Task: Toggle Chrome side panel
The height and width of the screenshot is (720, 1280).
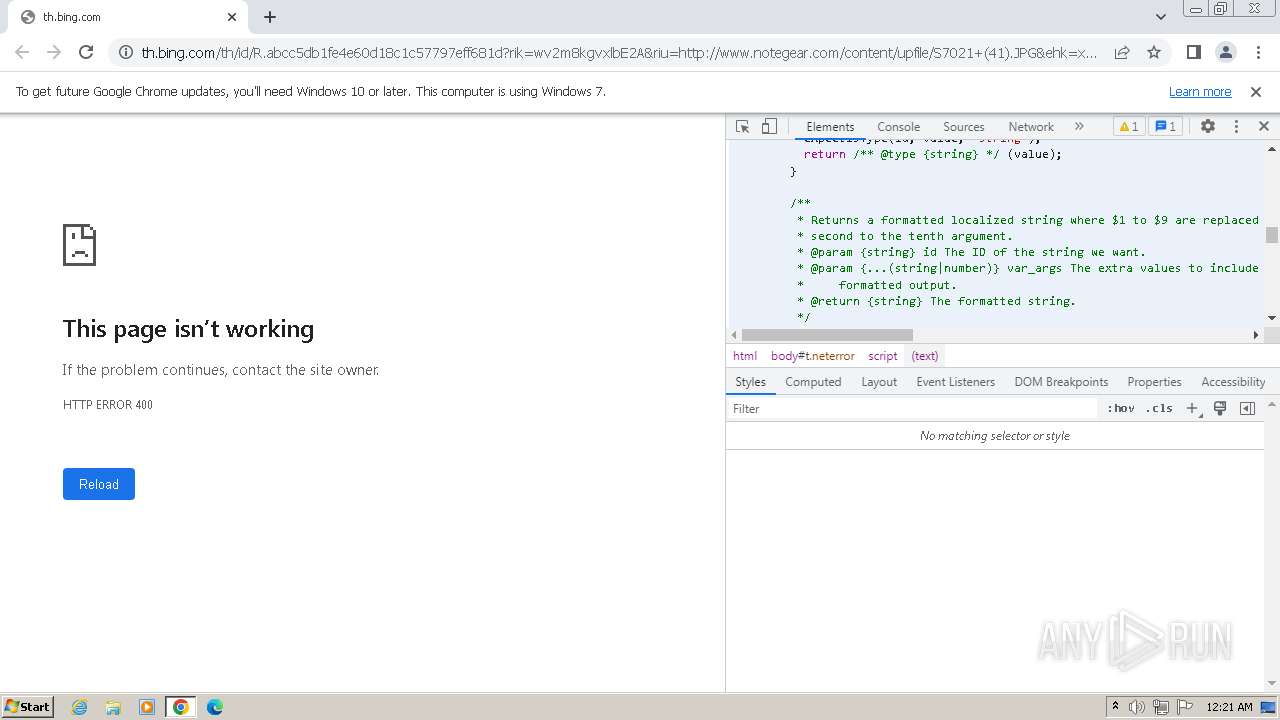Action: (x=1193, y=52)
